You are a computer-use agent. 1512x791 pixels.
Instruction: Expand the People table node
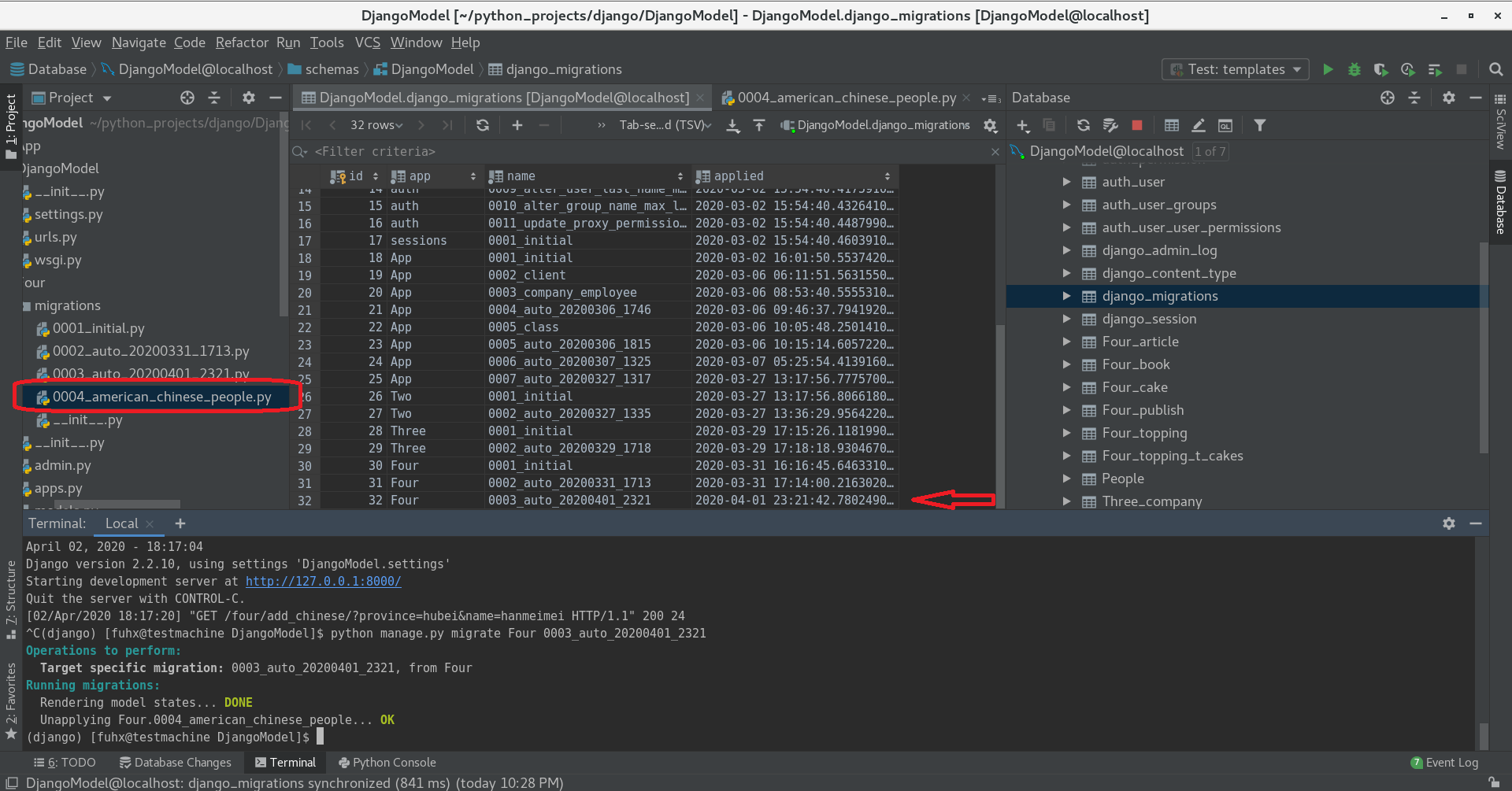[x=1067, y=479]
